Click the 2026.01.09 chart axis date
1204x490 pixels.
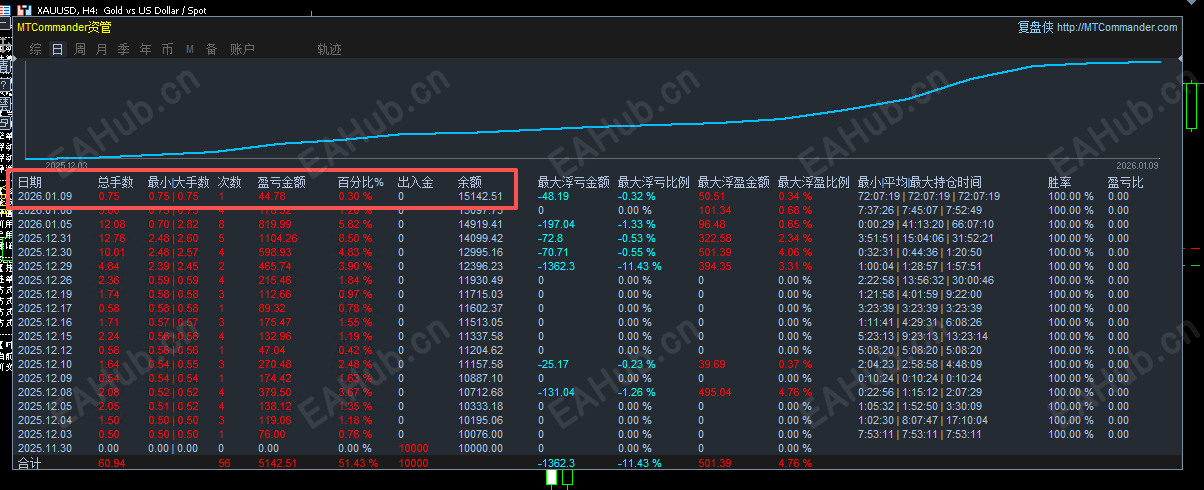pyautogui.click(x=1137, y=165)
